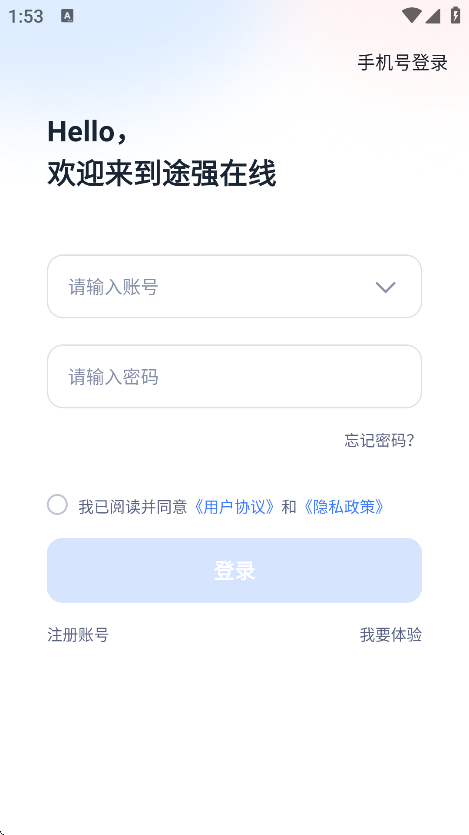The width and height of the screenshot is (469, 835).
Task: Check the agreement circle checkbox
Action: pos(57,504)
